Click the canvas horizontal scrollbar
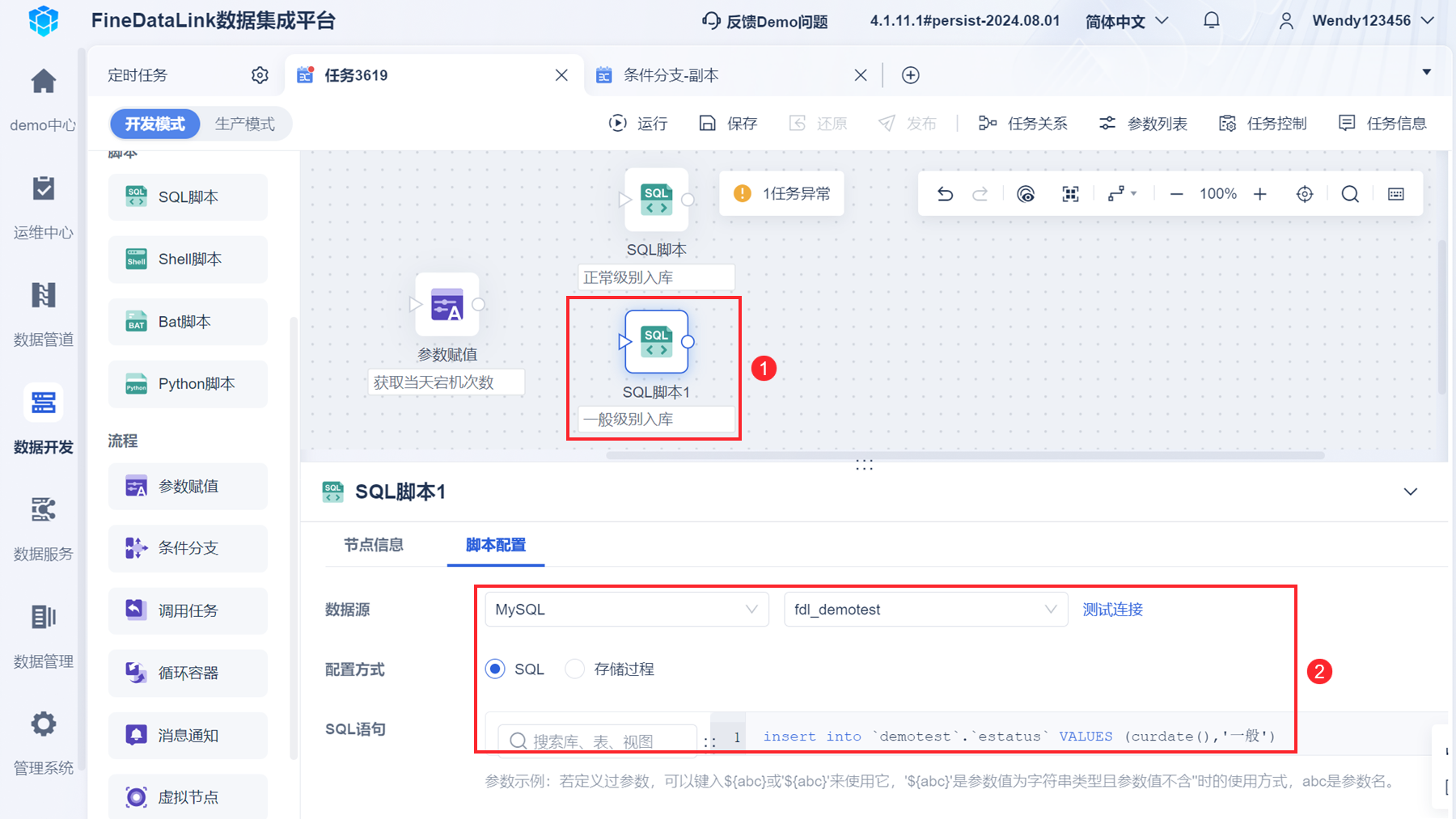The height and width of the screenshot is (819, 1456). pos(965,455)
